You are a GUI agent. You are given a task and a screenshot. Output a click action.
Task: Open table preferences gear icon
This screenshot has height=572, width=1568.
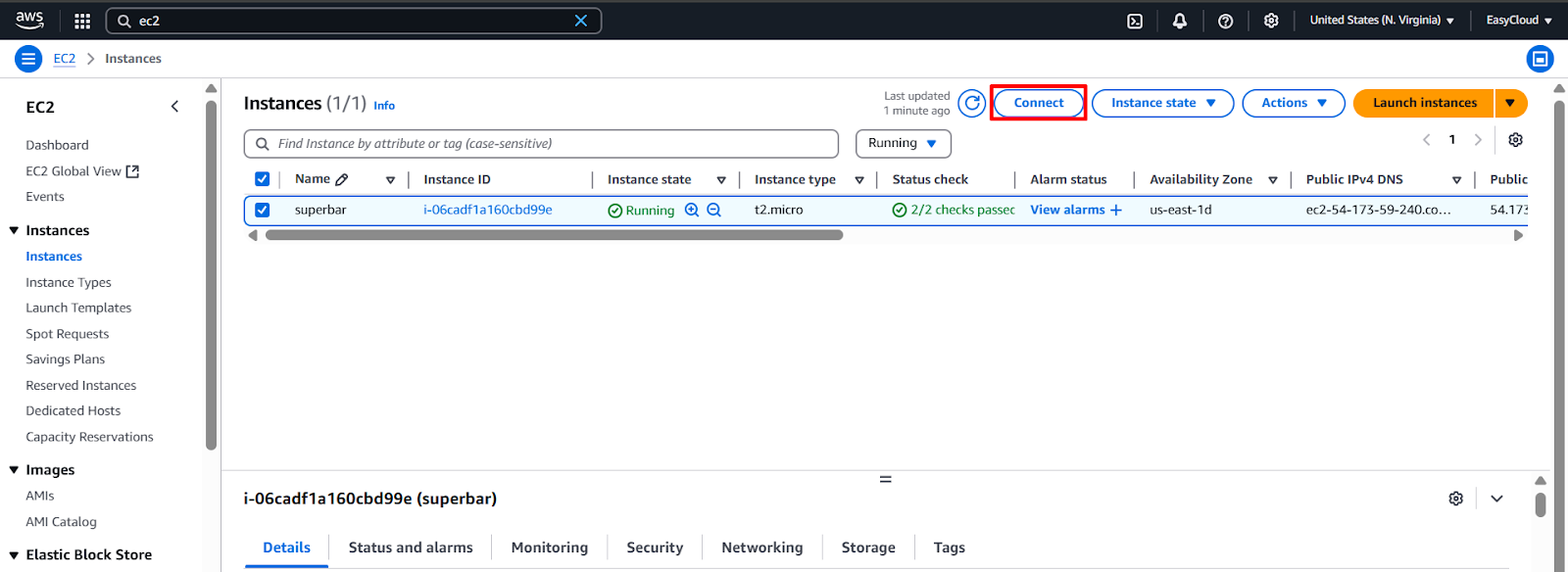(1515, 140)
